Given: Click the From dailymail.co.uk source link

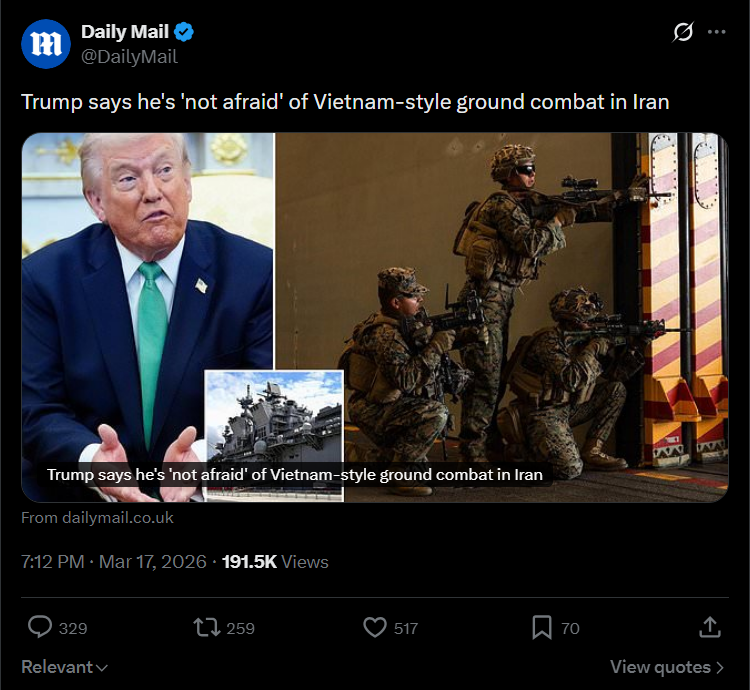Looking at the screenshot, I should [x=97, y=518].
